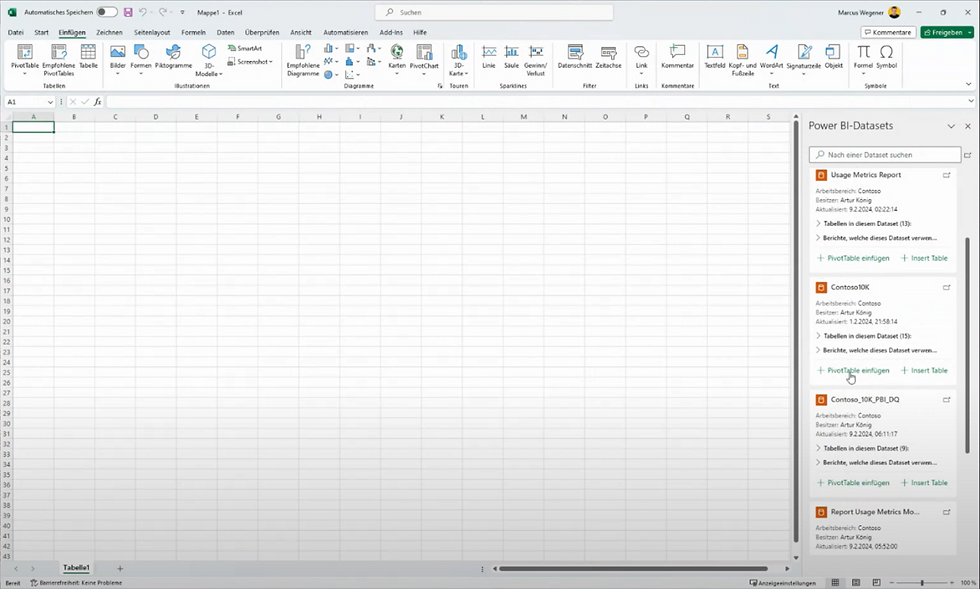Insert a PivotChart
This screenshot has width=980, height=589.
(424, 59)
